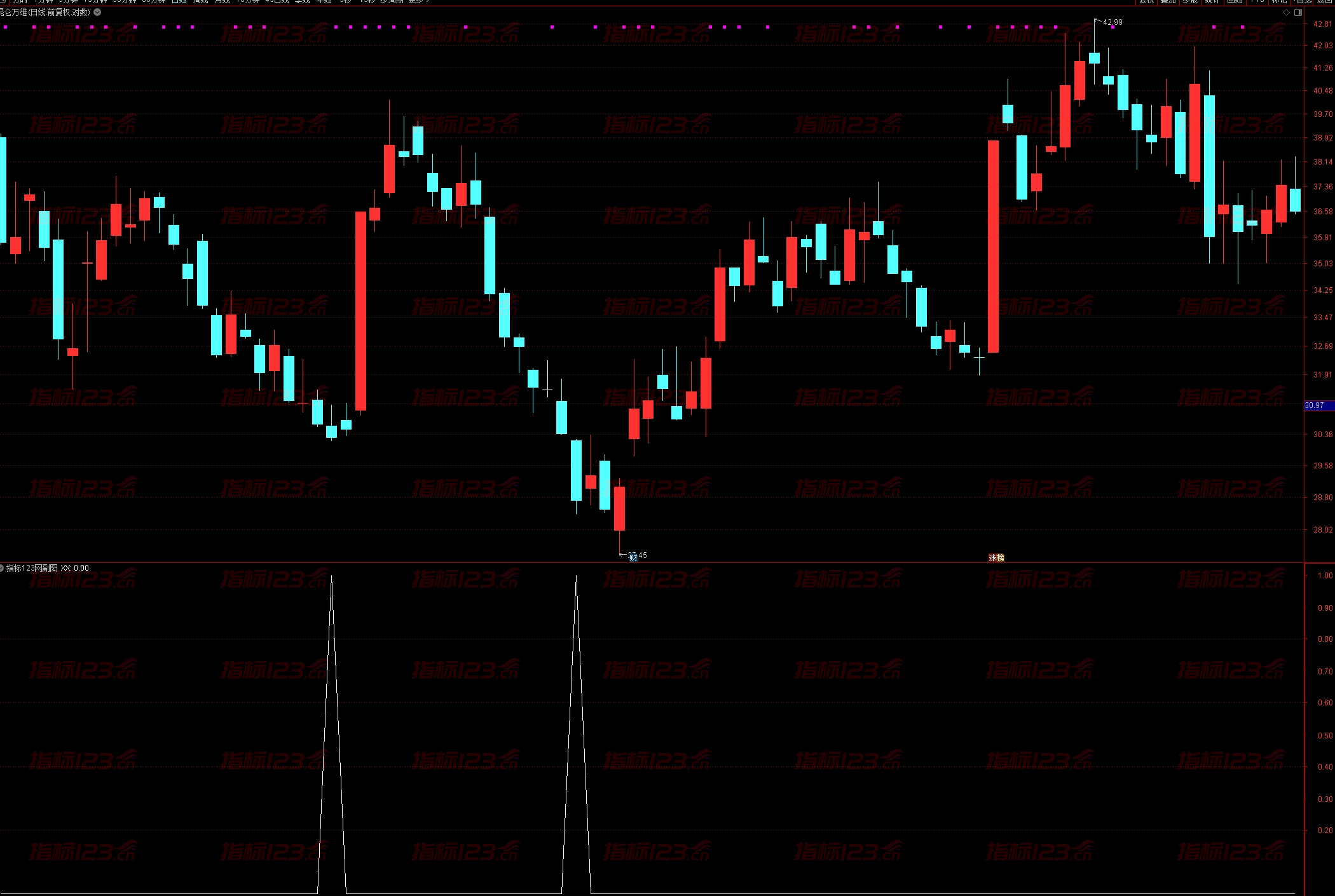This screenshot has height=896, width=1335.
Task: Click the settings icon left of 指标123网副图
Action: pos(2,568)
